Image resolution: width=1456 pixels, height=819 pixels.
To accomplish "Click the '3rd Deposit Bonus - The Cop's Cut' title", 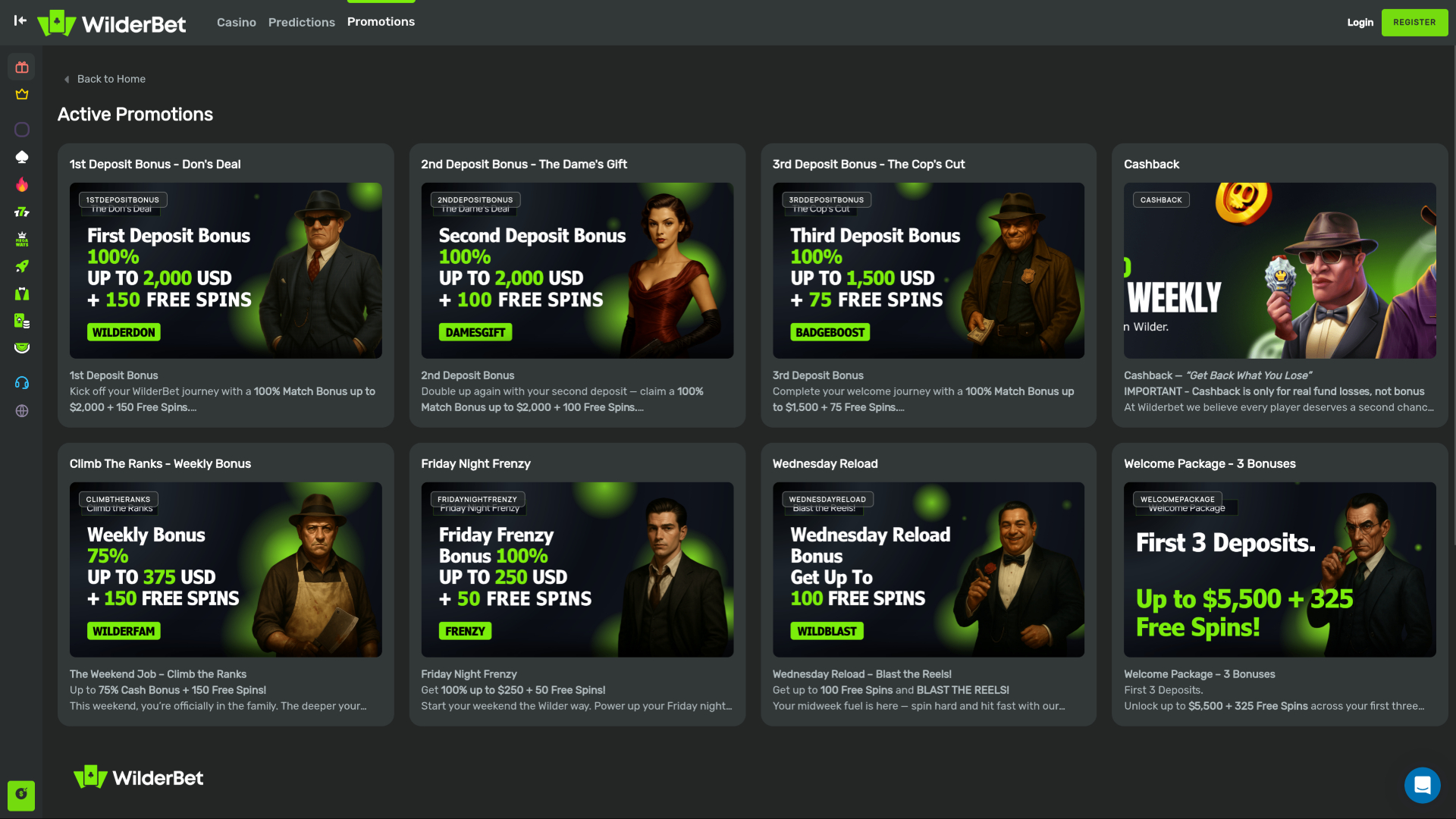I will 868,165.
